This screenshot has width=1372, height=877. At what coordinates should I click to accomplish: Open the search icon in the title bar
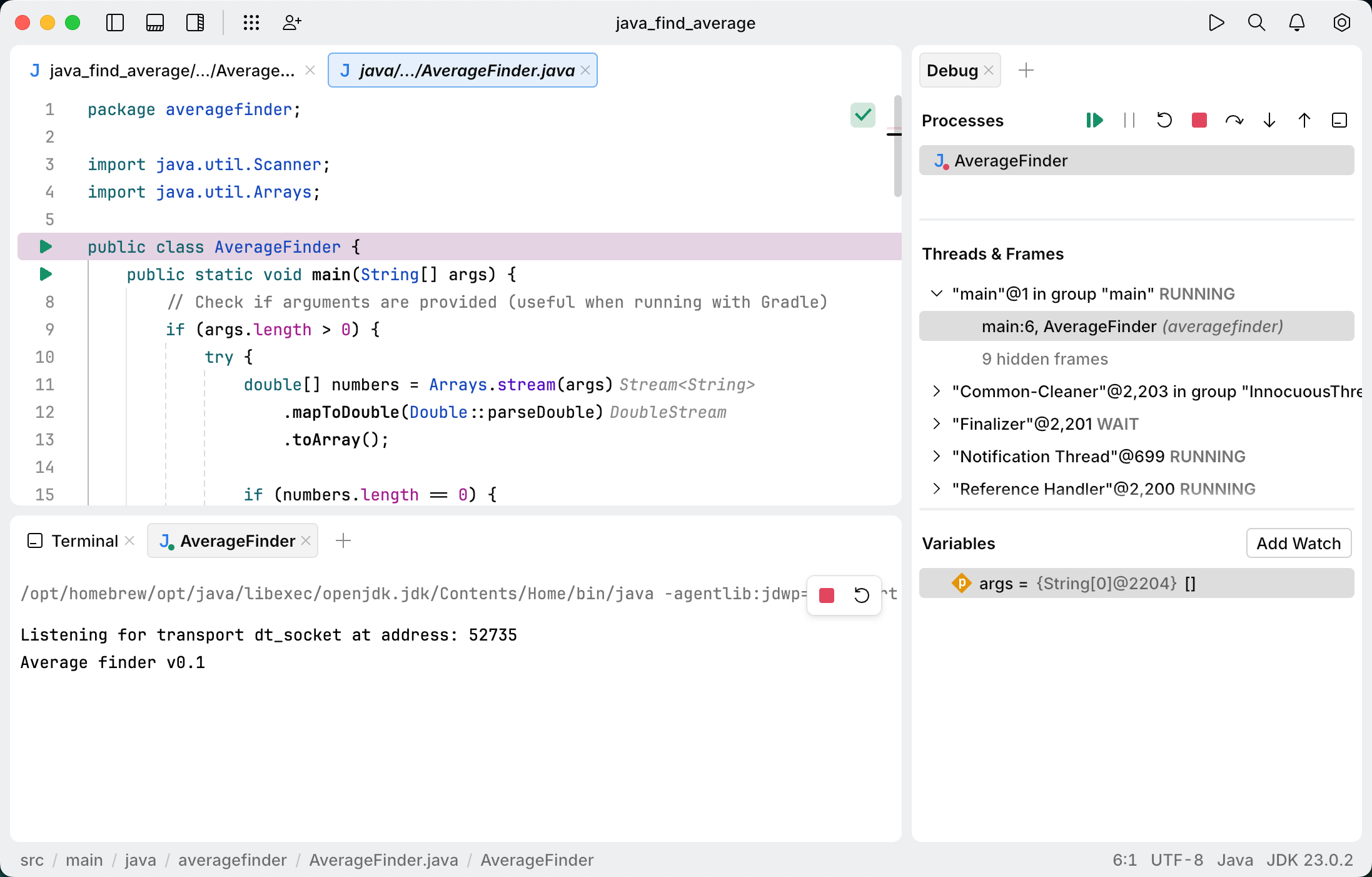pos(1256,23)
